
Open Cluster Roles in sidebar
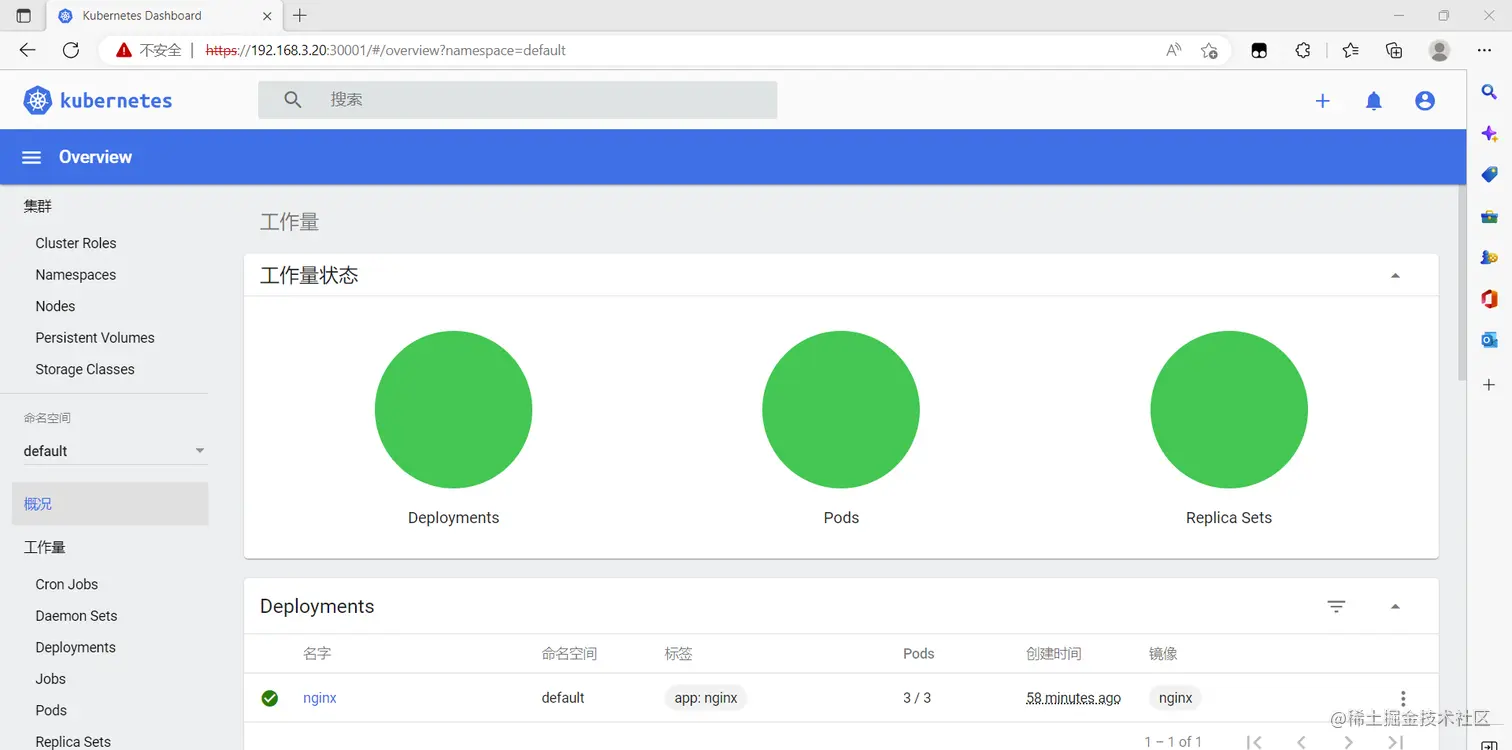coord(76,243)
